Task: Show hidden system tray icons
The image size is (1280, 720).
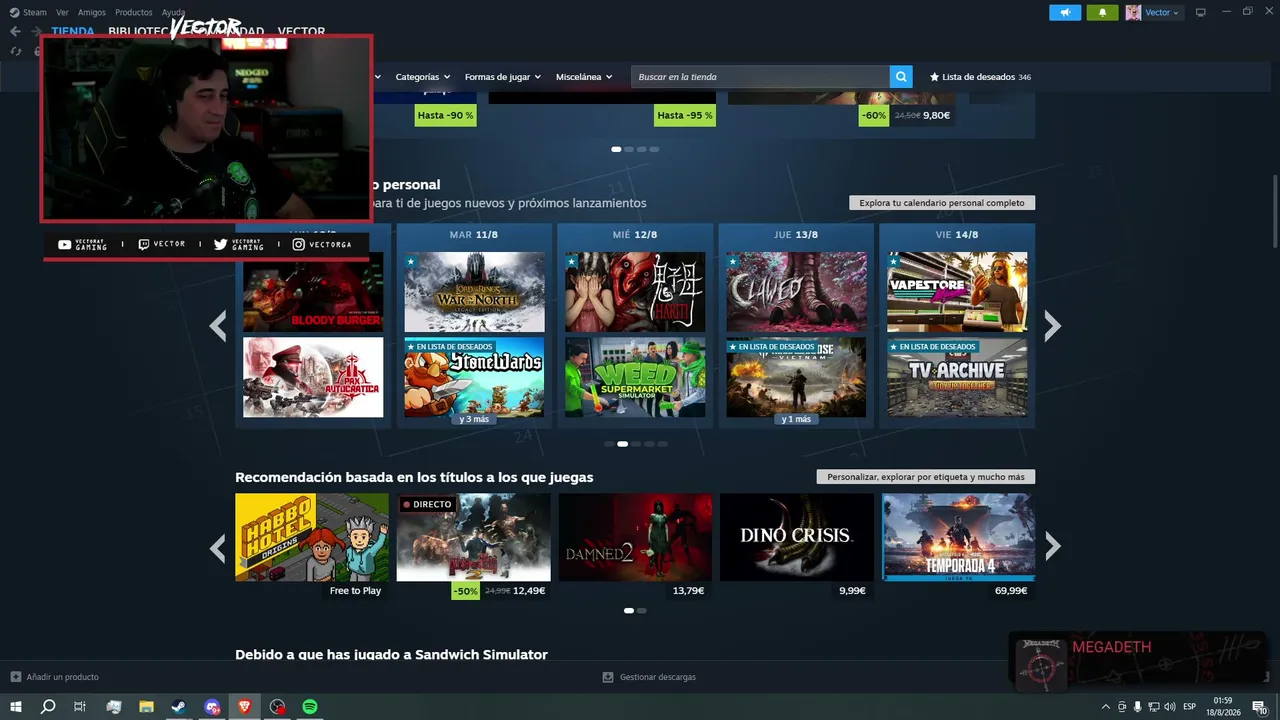Action: click(x=1105, y=707)
